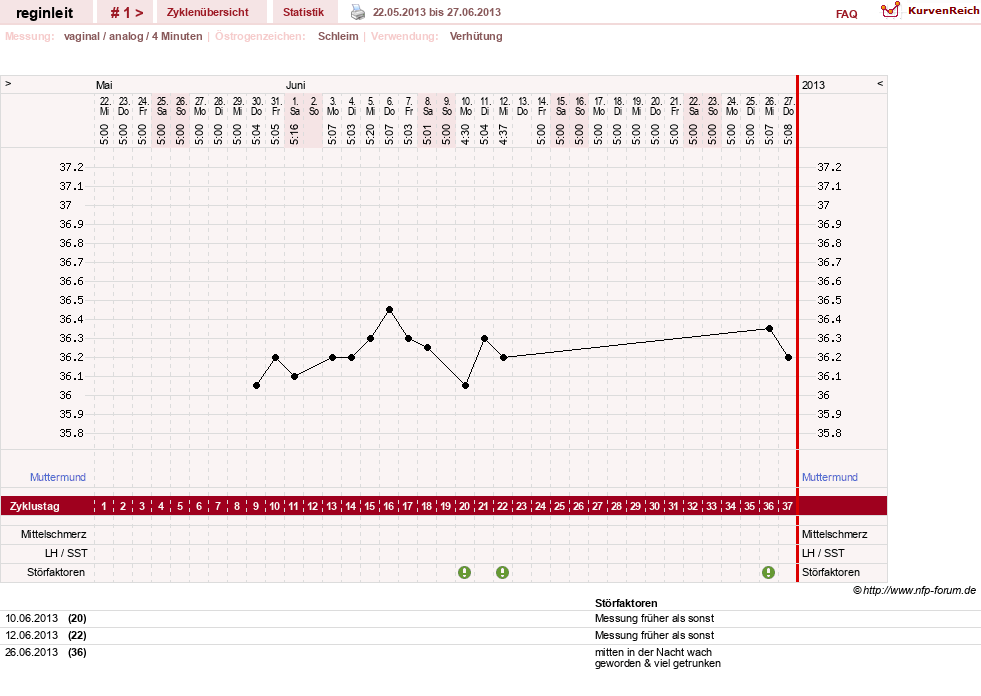981x696 pixels.
Task: Click left axis label 37.2
Action: click(71, 167)
